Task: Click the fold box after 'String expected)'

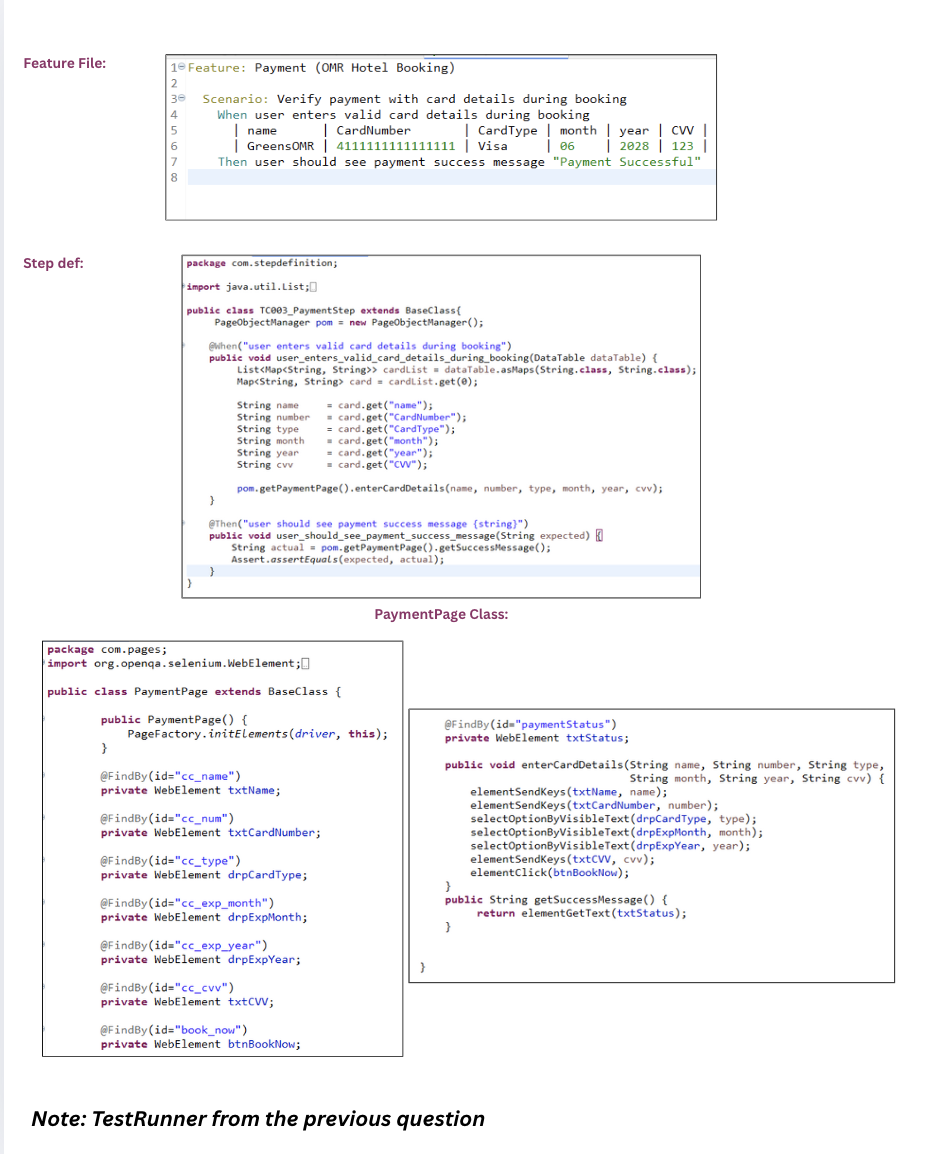Action: pos(598,536)
